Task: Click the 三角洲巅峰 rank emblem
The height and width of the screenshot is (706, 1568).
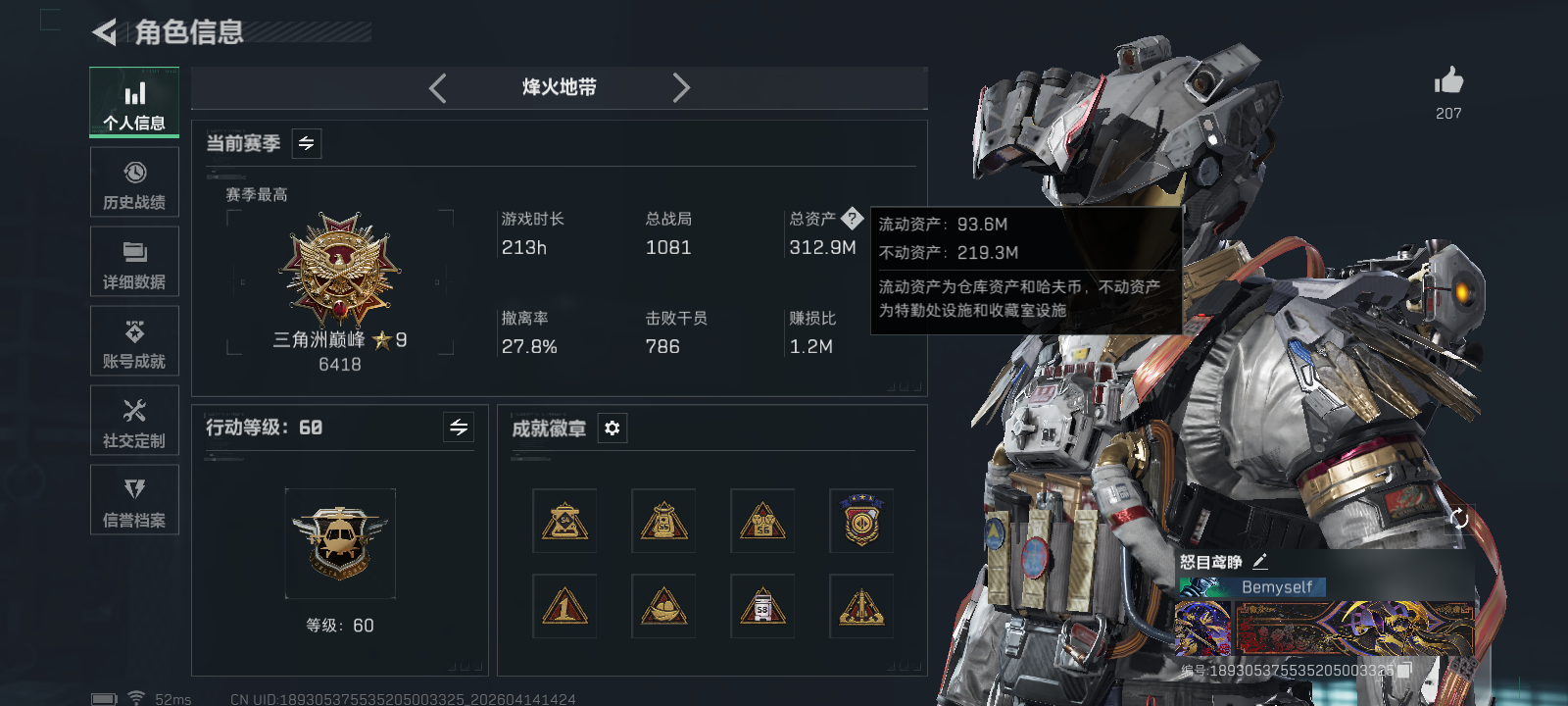Action: tap(339, 269)
